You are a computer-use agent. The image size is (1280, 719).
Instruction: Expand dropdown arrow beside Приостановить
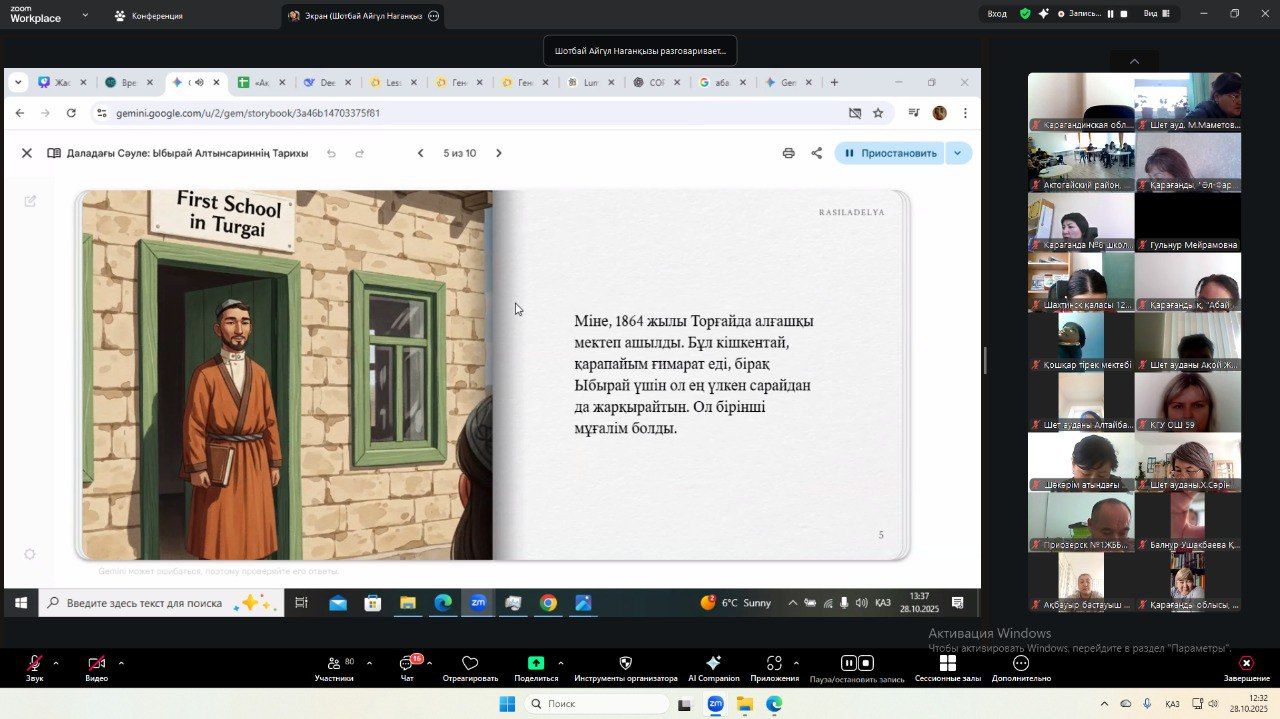tap(958, 153)
